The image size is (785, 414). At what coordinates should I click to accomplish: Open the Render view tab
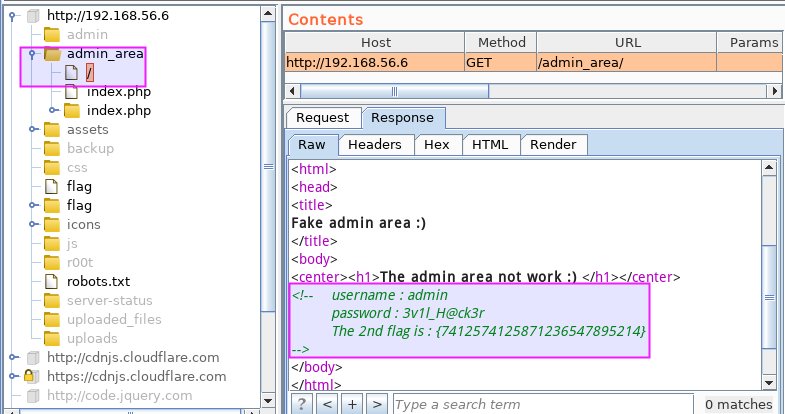[553, 145]
